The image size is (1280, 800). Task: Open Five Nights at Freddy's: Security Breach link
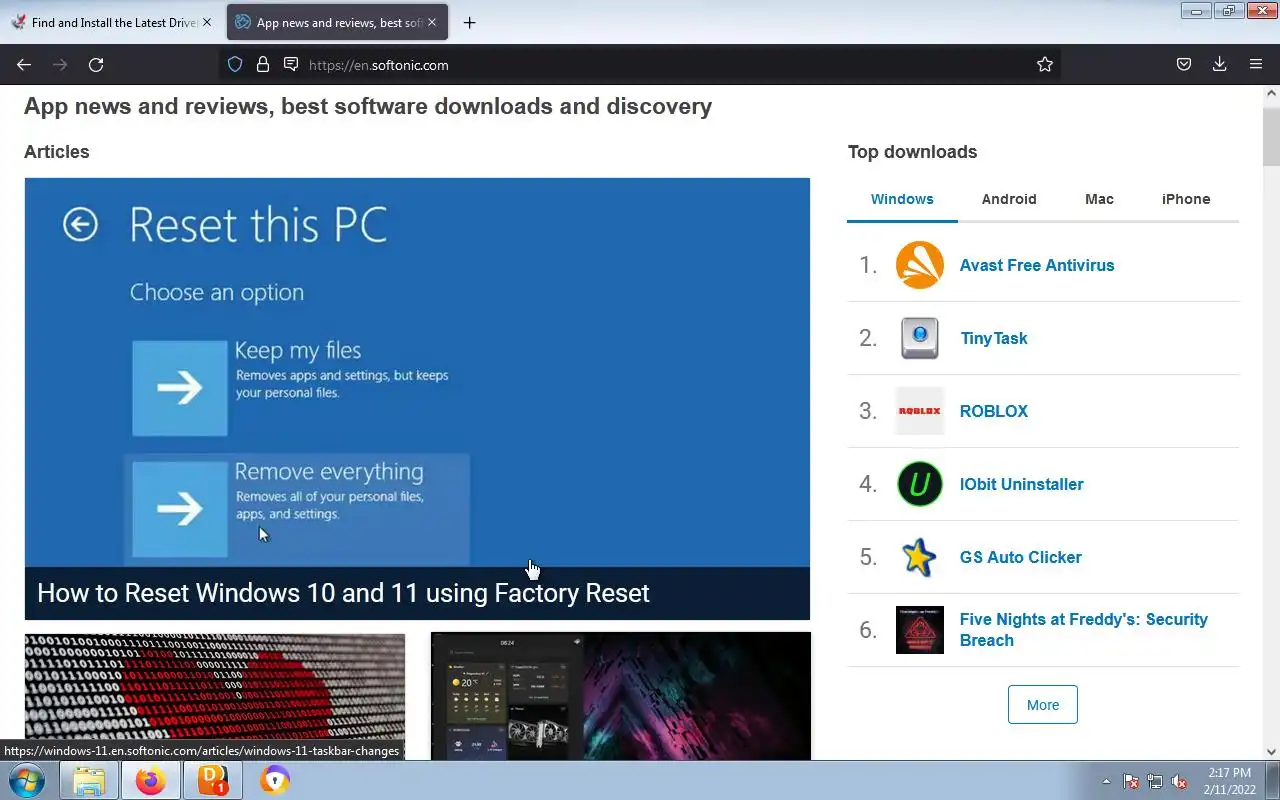tap(1084, 630)
